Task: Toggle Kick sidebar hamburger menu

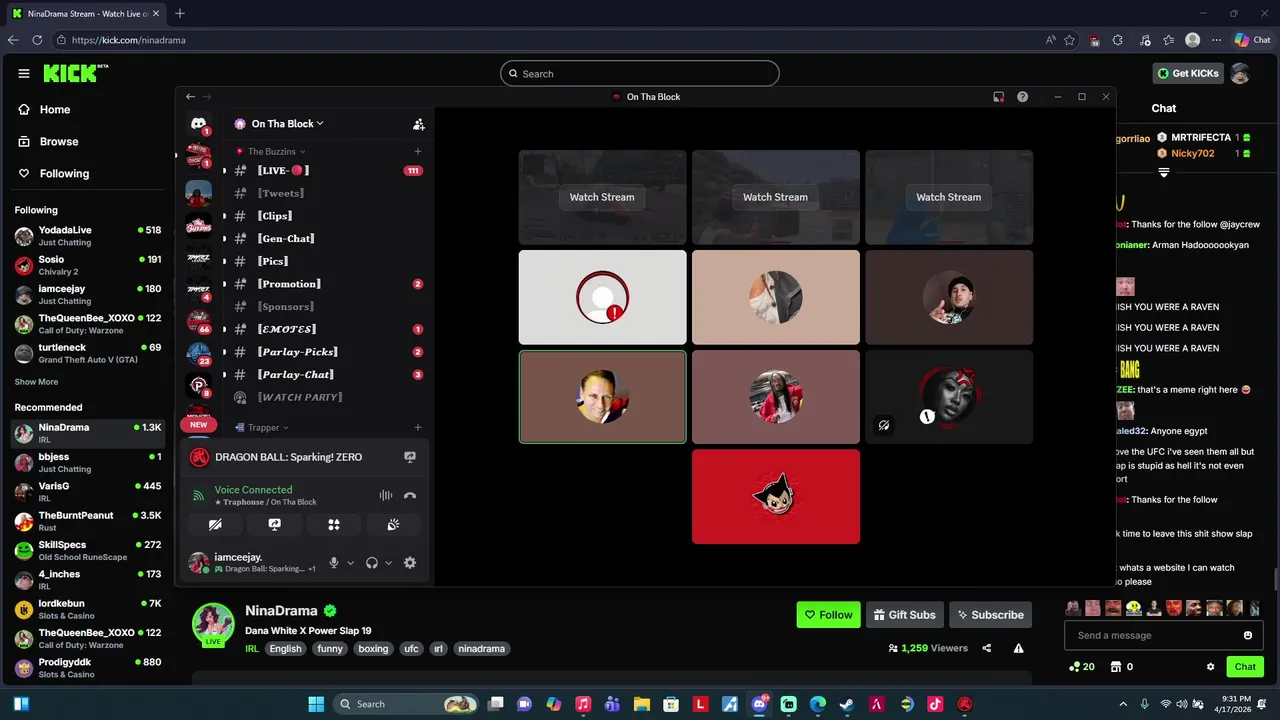Action: [24, 73]
